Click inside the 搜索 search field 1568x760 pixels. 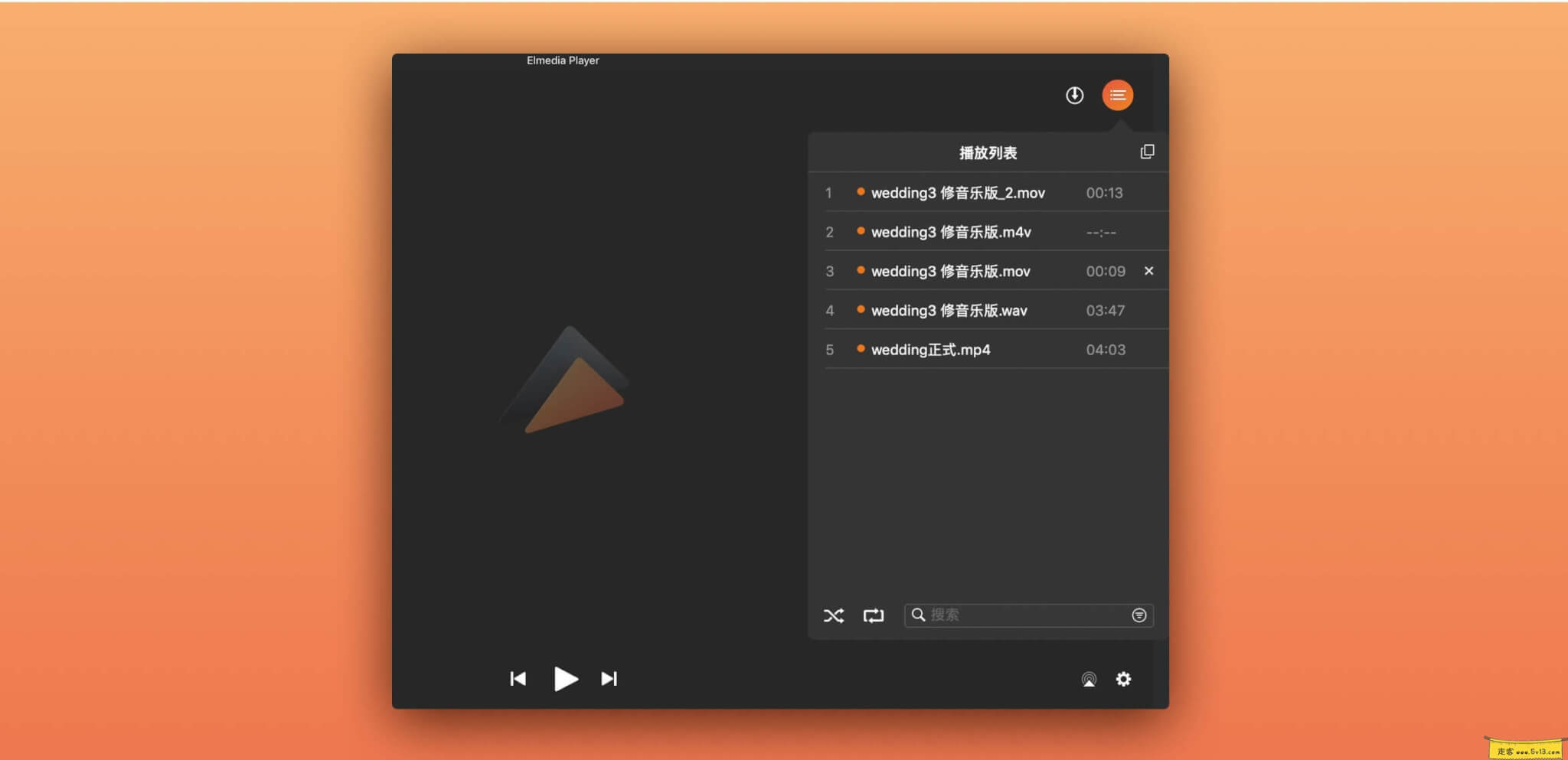1018,615
